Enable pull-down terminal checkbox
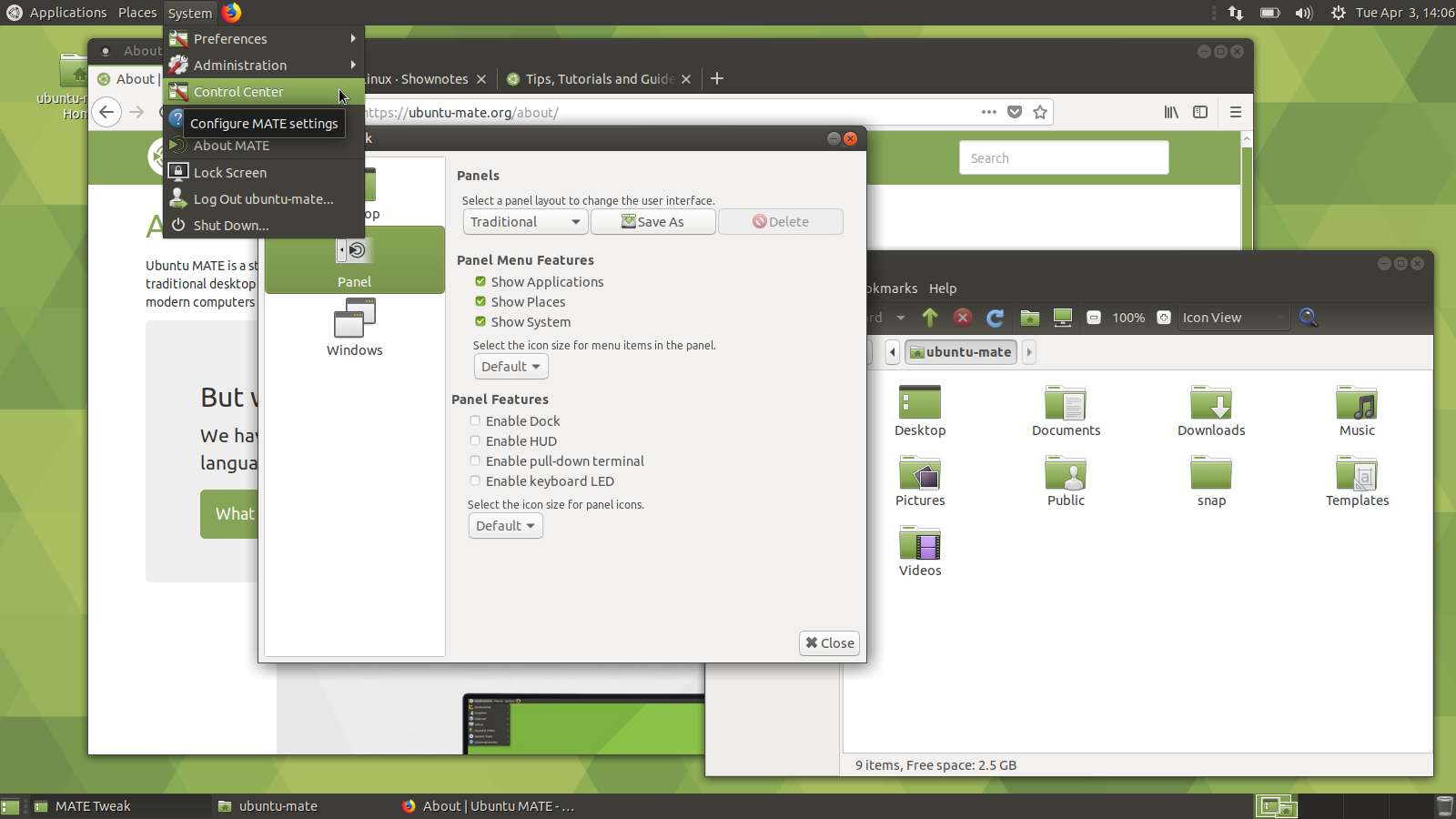This screenshot has height=819, width=1456. (475, 460)
